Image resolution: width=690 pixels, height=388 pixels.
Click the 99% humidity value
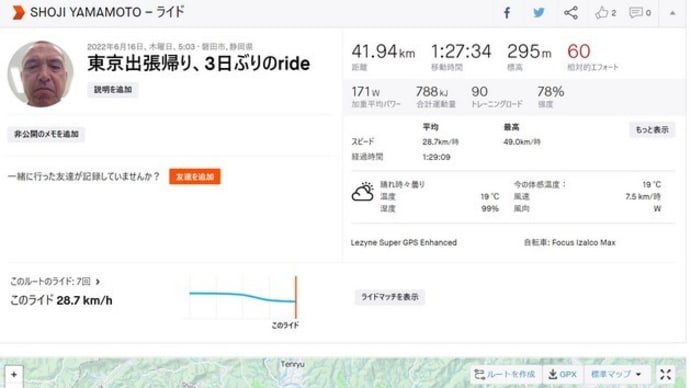click(490, 209)
